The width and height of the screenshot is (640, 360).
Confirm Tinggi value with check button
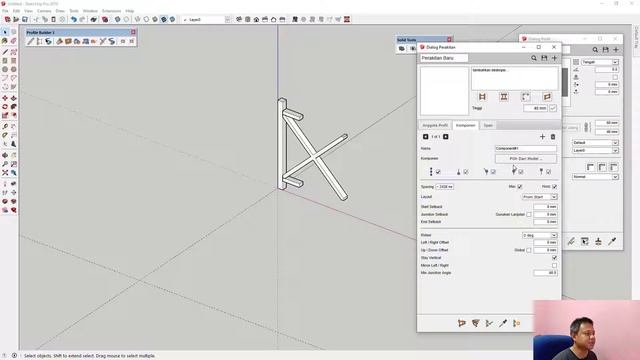[553, 108]
